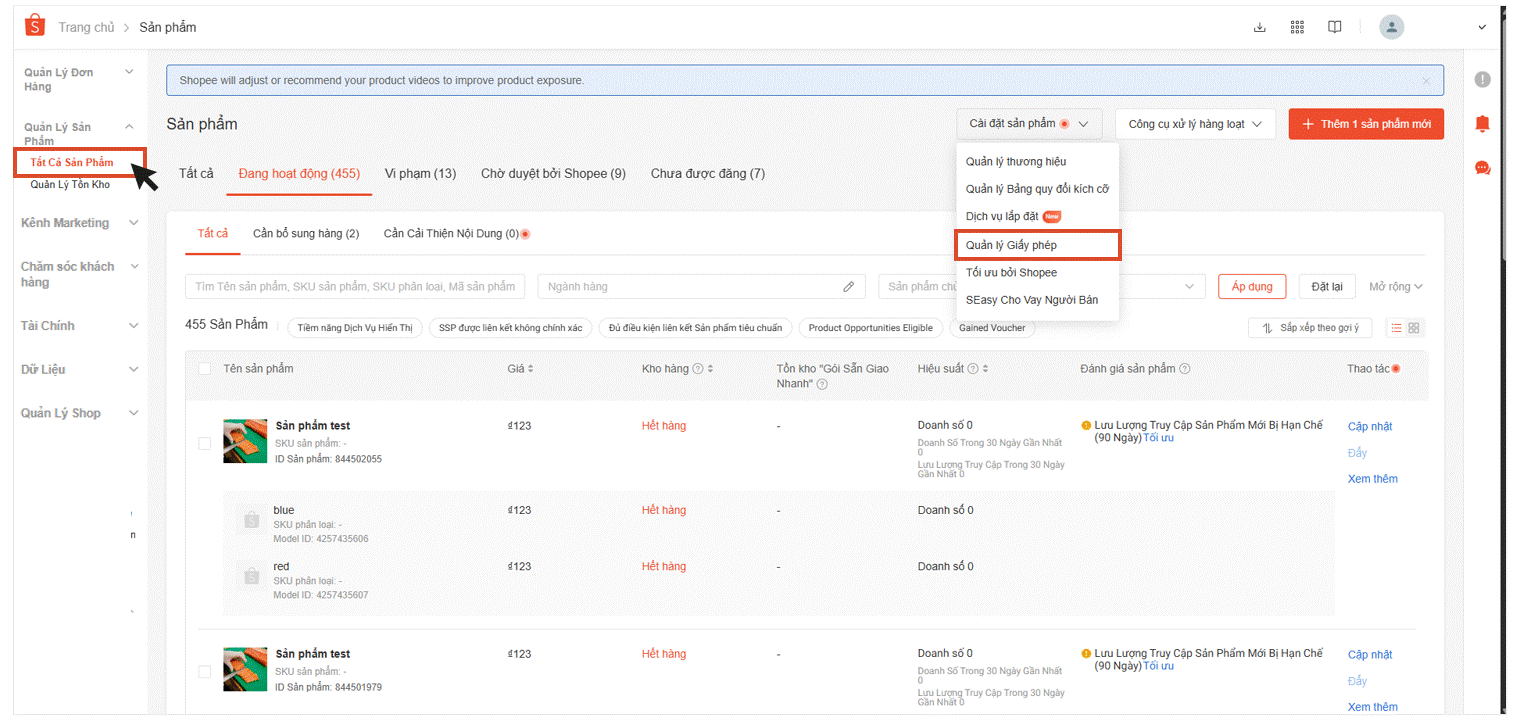
Task: Click the help icon beside Kho hàng
Action: [x=697, y=369]
